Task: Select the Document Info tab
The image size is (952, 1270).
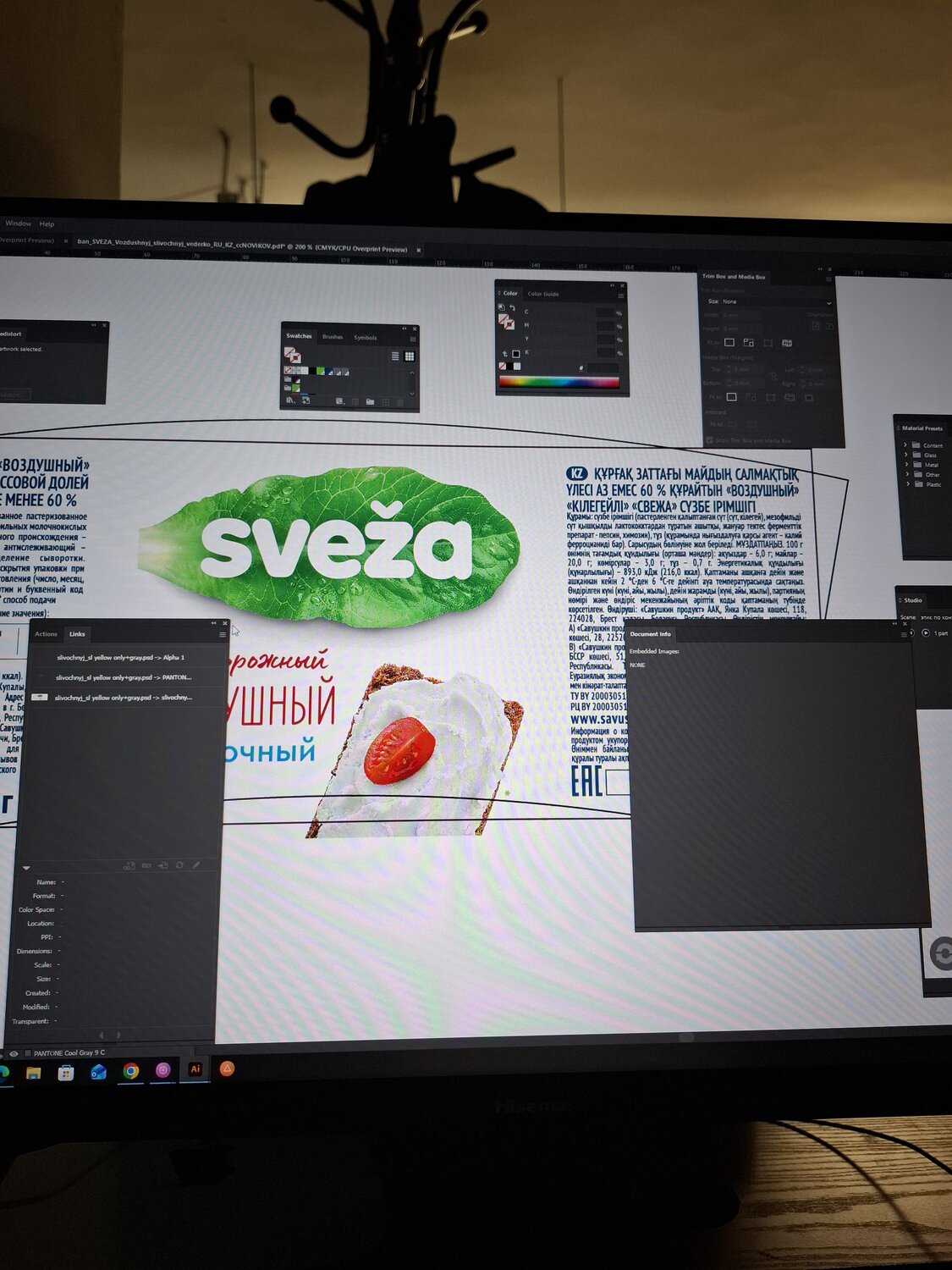Action: click(650, 634)
